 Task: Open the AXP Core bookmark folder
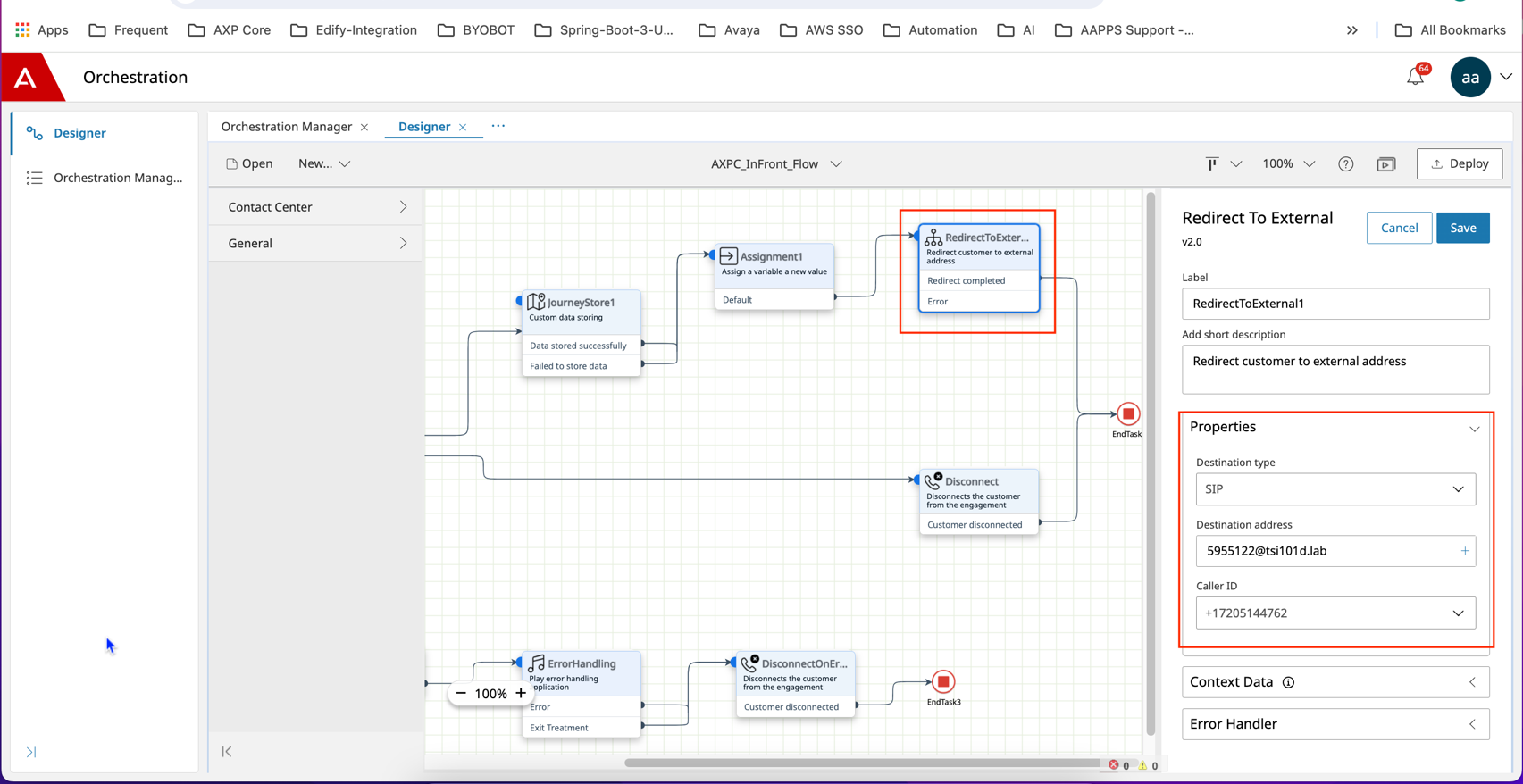click(230, 29)
